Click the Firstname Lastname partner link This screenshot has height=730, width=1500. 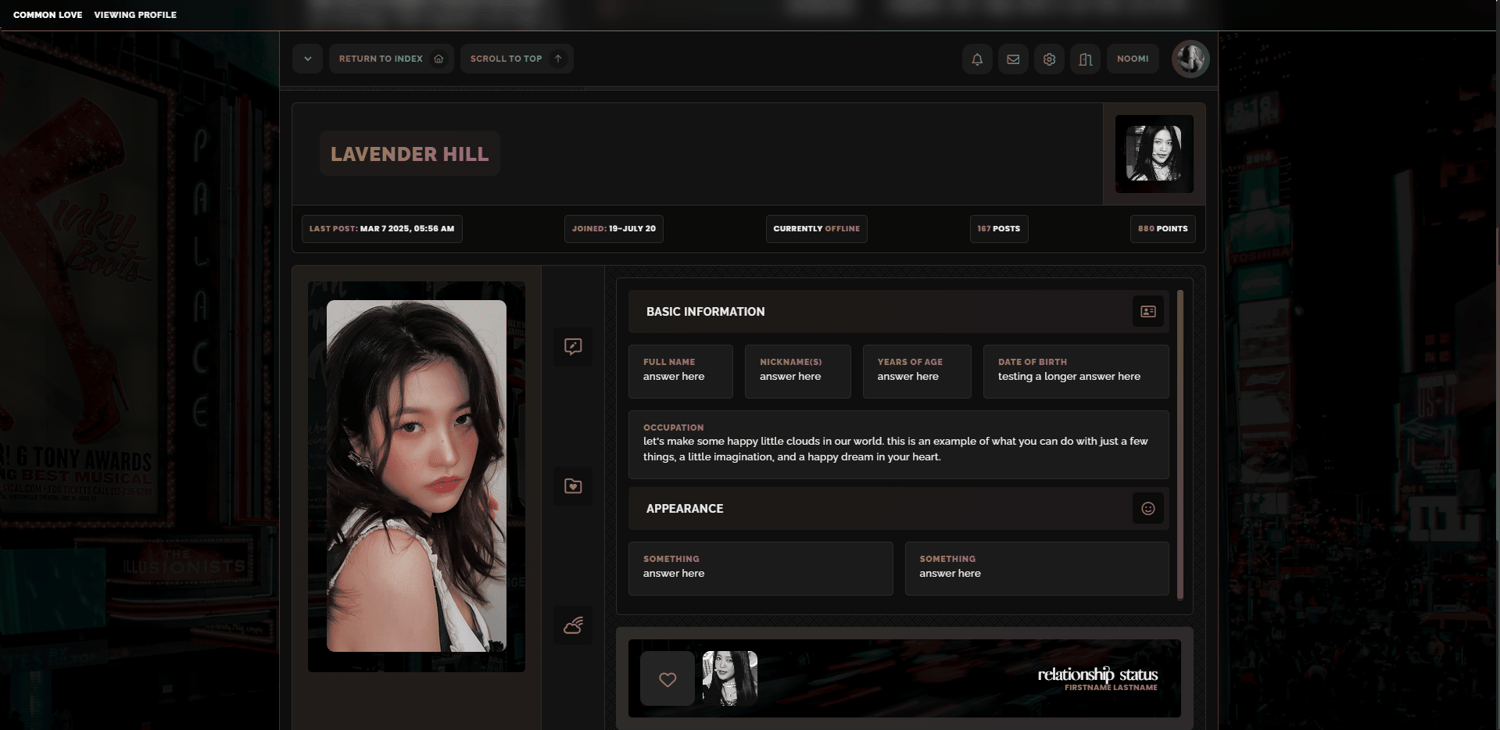[1111, 688]
